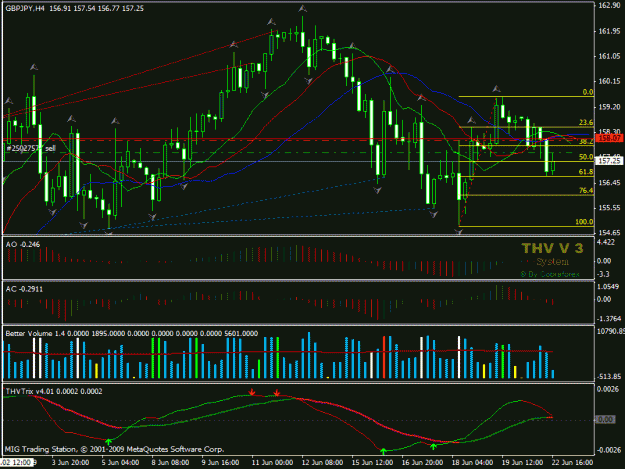Select the fractal arrow above the 0.0 Fibonacci swing high
This screenshot has width=625, height=469.
coord(496,88)
